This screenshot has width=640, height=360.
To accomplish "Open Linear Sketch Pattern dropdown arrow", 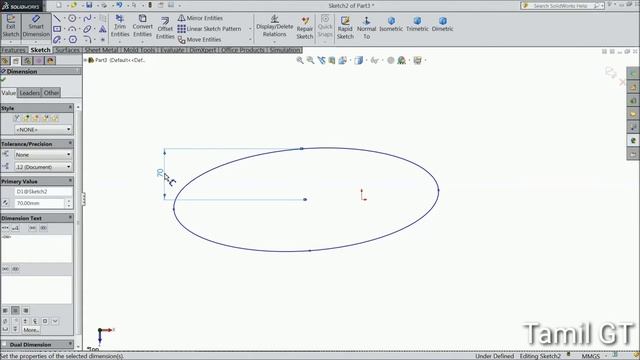I will [x=250, y=29].
